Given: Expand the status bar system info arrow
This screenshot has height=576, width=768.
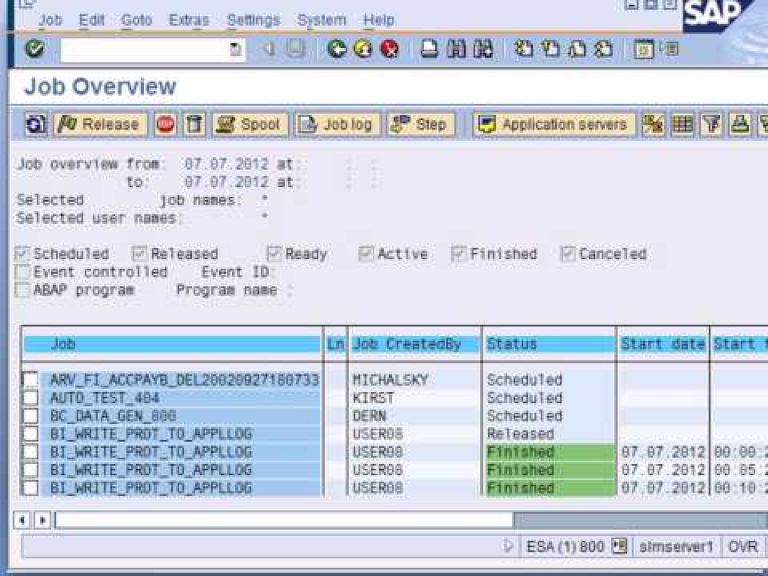Looking at the screenshot, I should (x=509, y=546).
